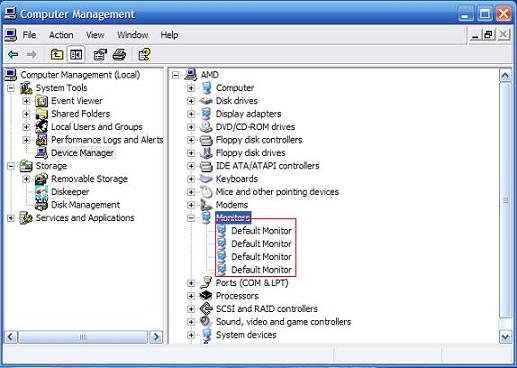Select the Diskeeper label

(70, 192)
